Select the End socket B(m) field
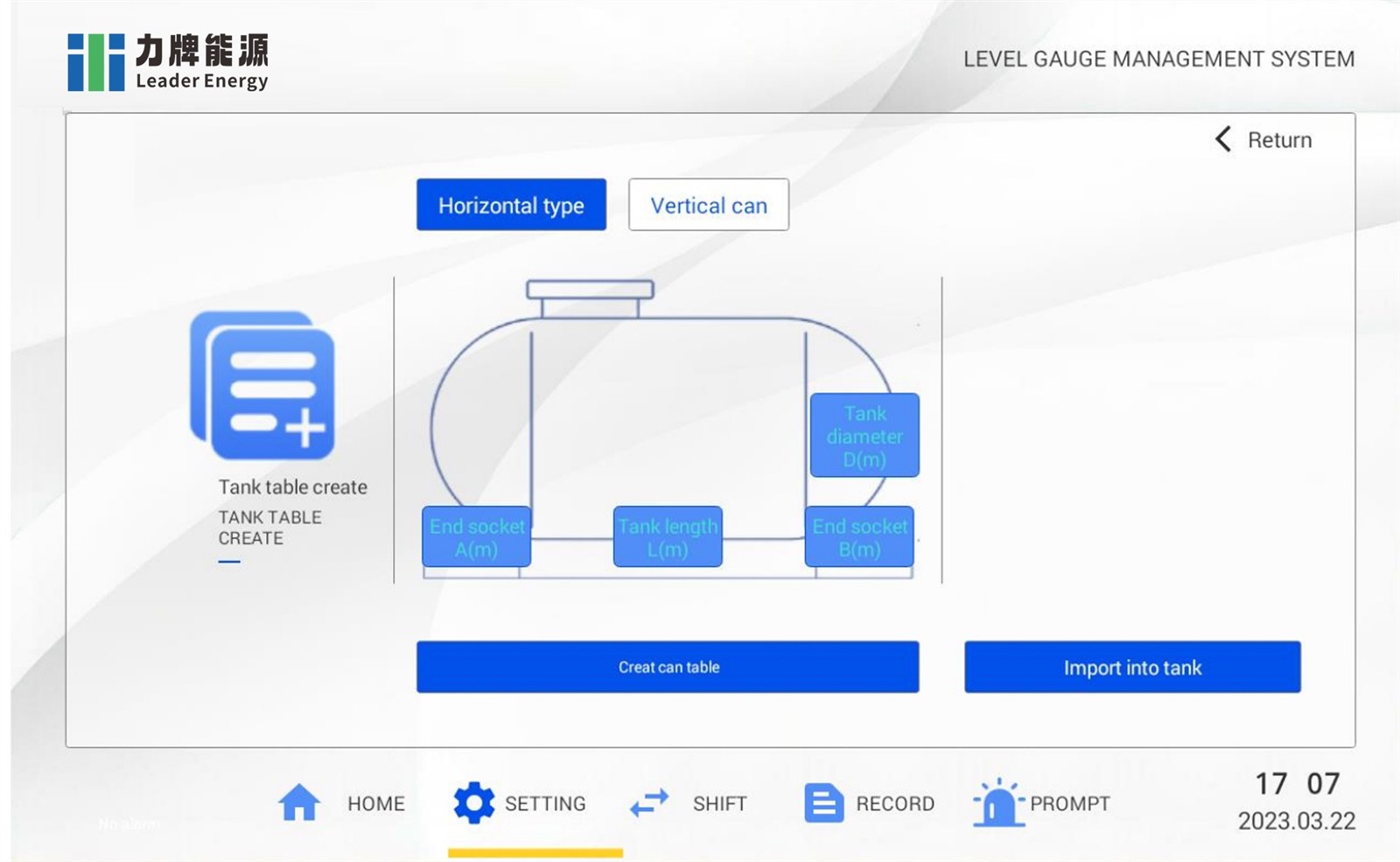This screenshot has width=1400, height=862. [x=859, y=537]
